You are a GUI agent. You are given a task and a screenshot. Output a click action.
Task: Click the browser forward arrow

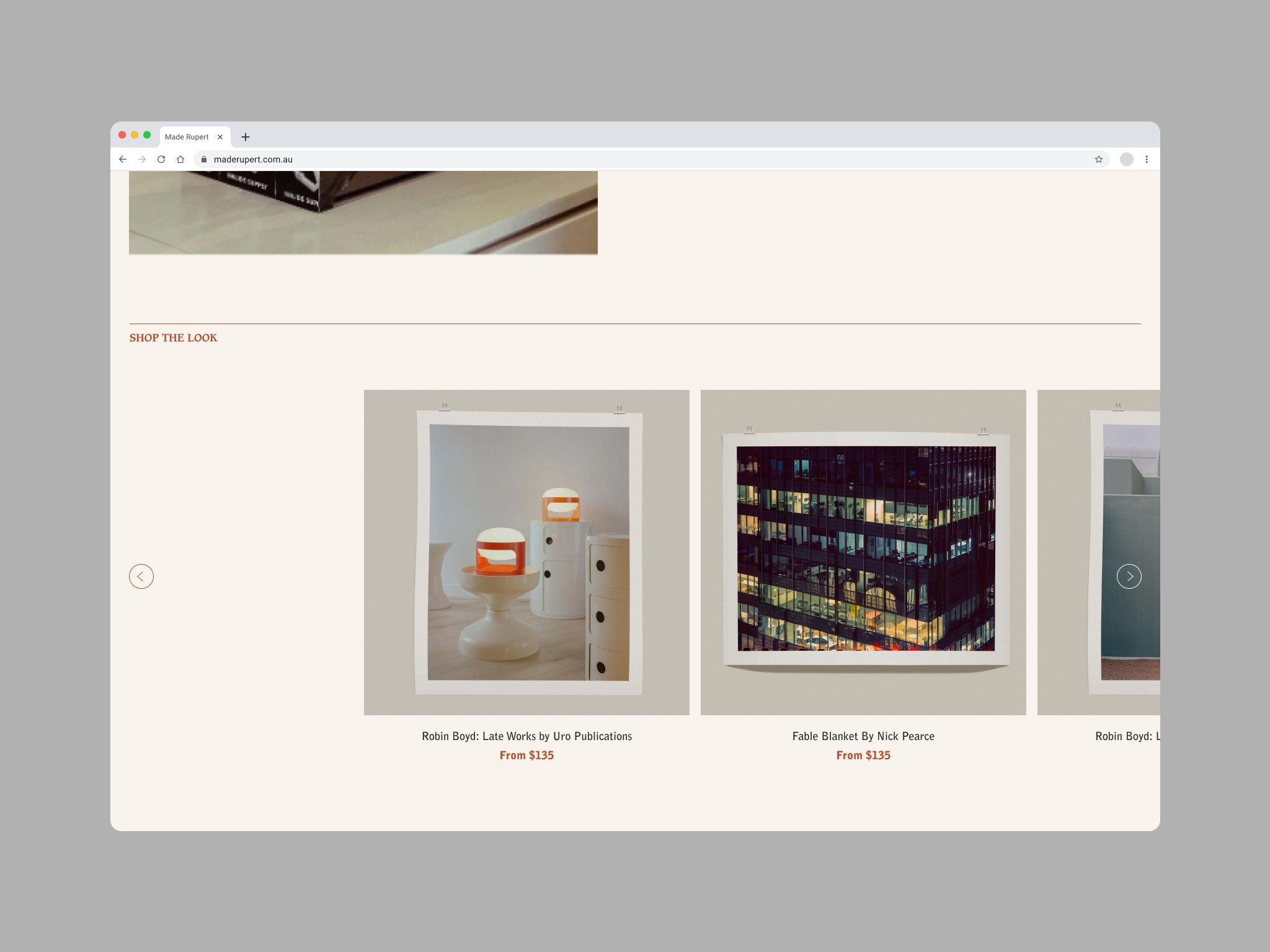pos(142,159)
